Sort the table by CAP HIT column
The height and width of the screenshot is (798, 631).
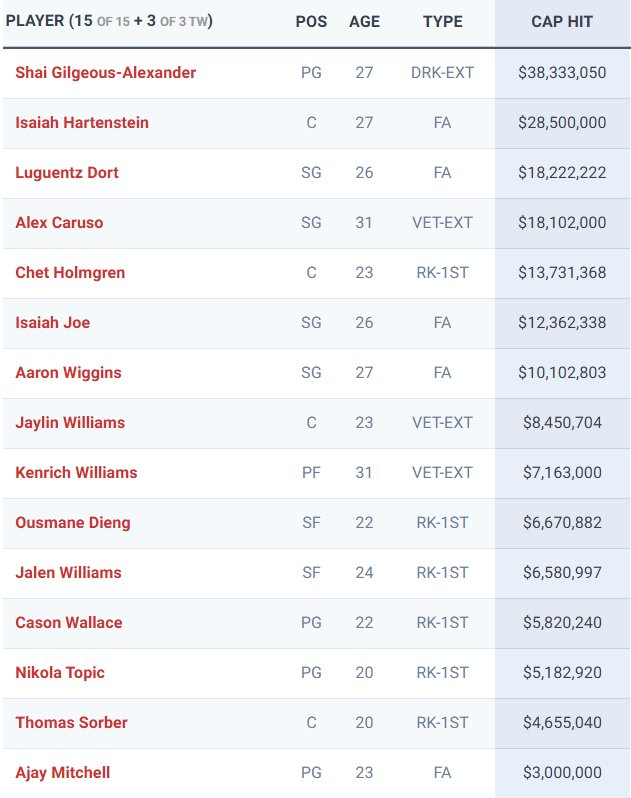(562, 22)
